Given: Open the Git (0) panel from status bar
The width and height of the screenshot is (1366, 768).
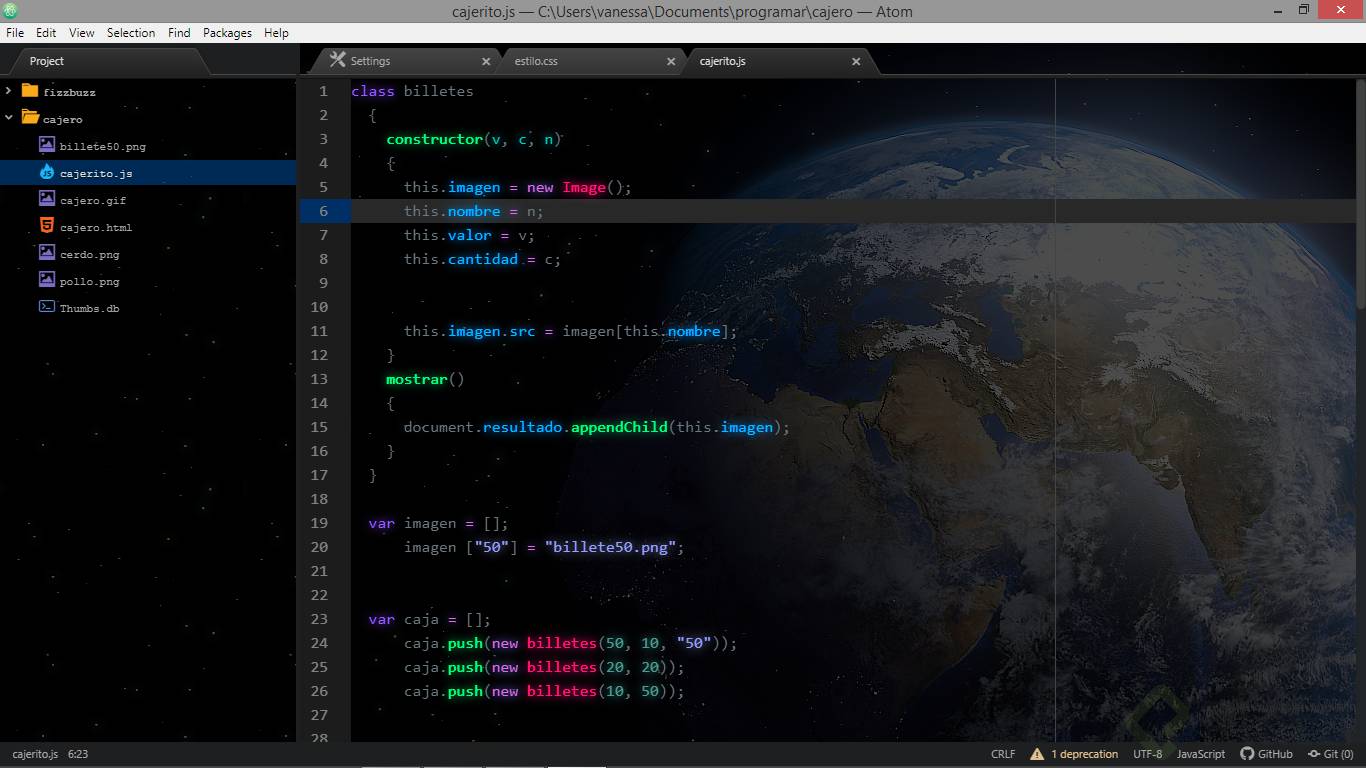Looking at the screenshot, I should [x=1330, y=754].
